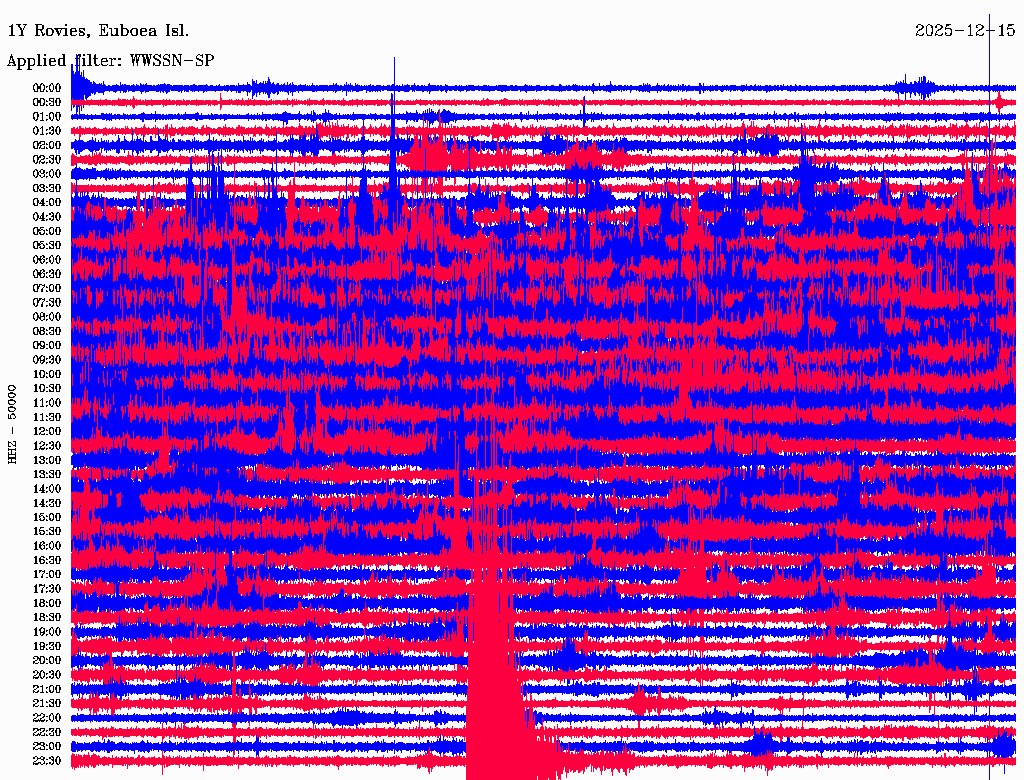The image size is (1024, 780).
Task: Click the 21:00 time row label
Action: (x=46, y=689)
